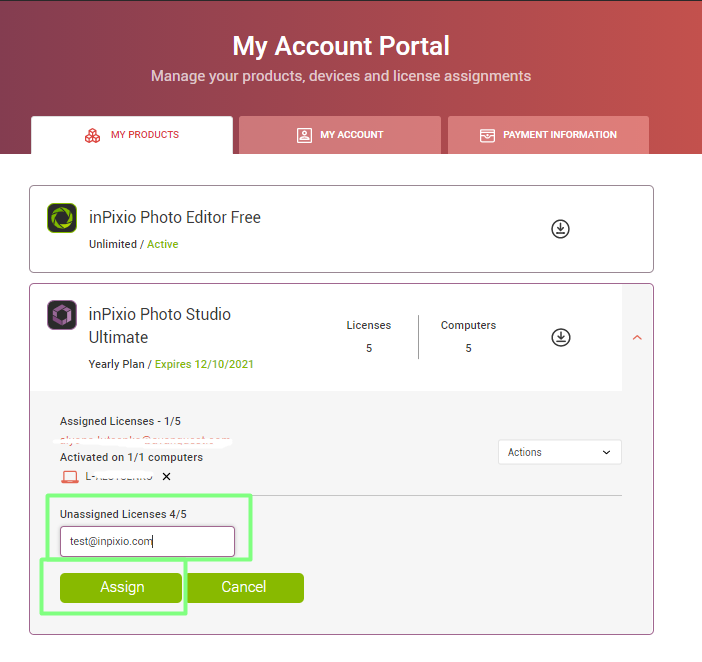The image size is (702, 662).
Task: Switch to the My Account tab
Action: coord(340,135)
